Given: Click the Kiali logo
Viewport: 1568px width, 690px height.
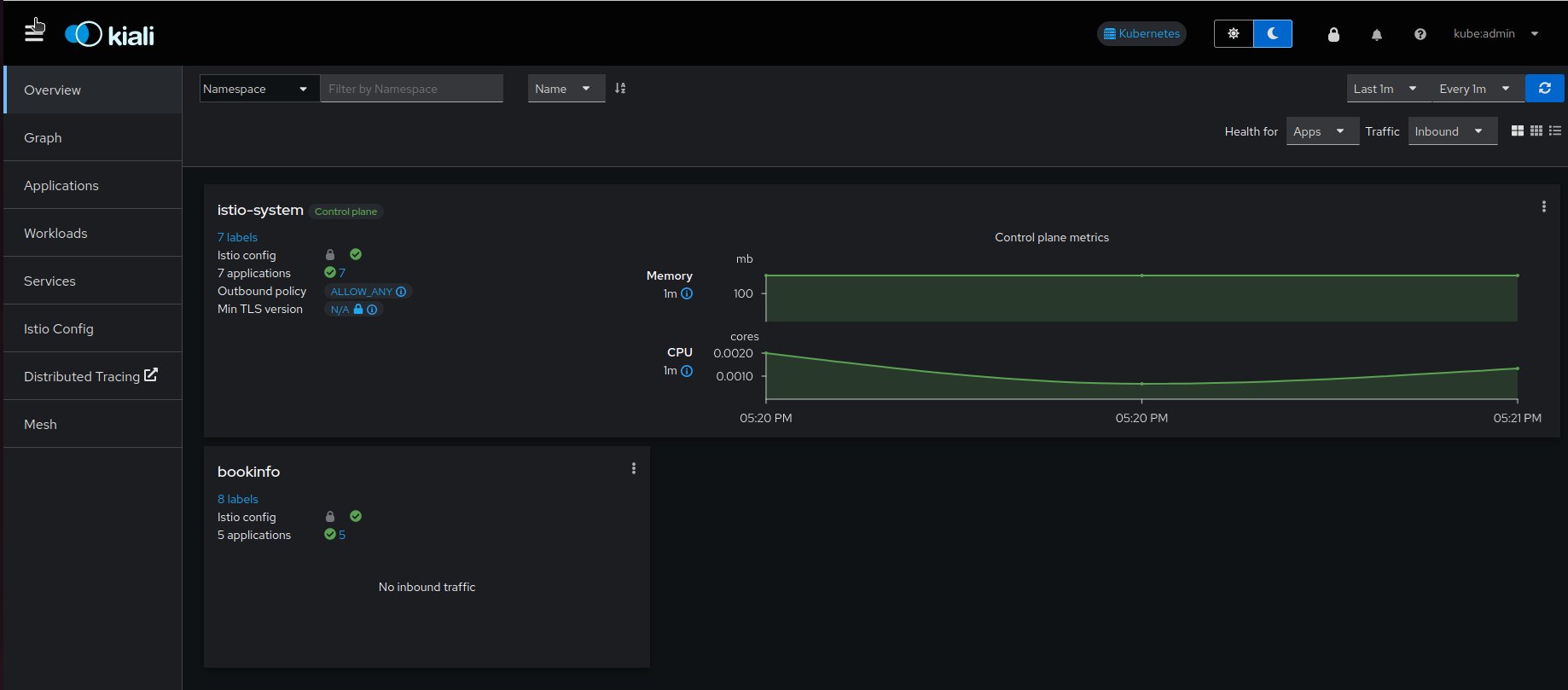Looking at the screenshot, I should coord(110,34).
